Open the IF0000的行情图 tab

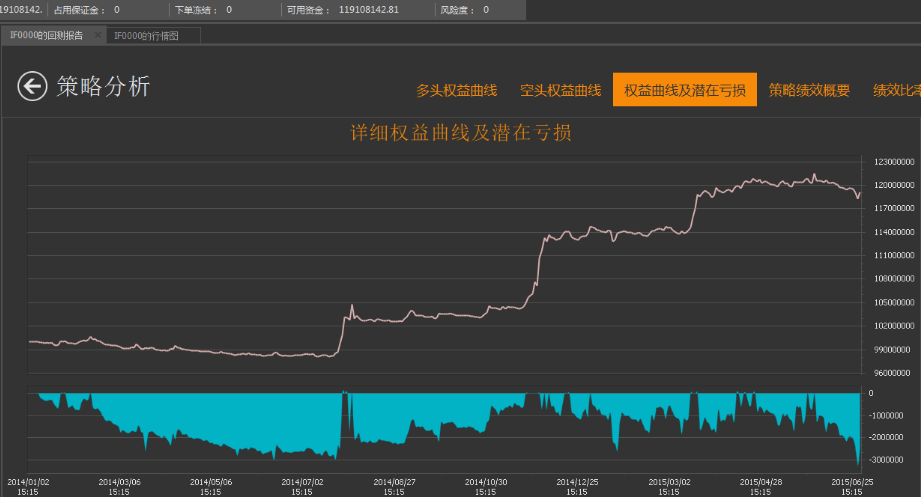click(x=146, y=35)
